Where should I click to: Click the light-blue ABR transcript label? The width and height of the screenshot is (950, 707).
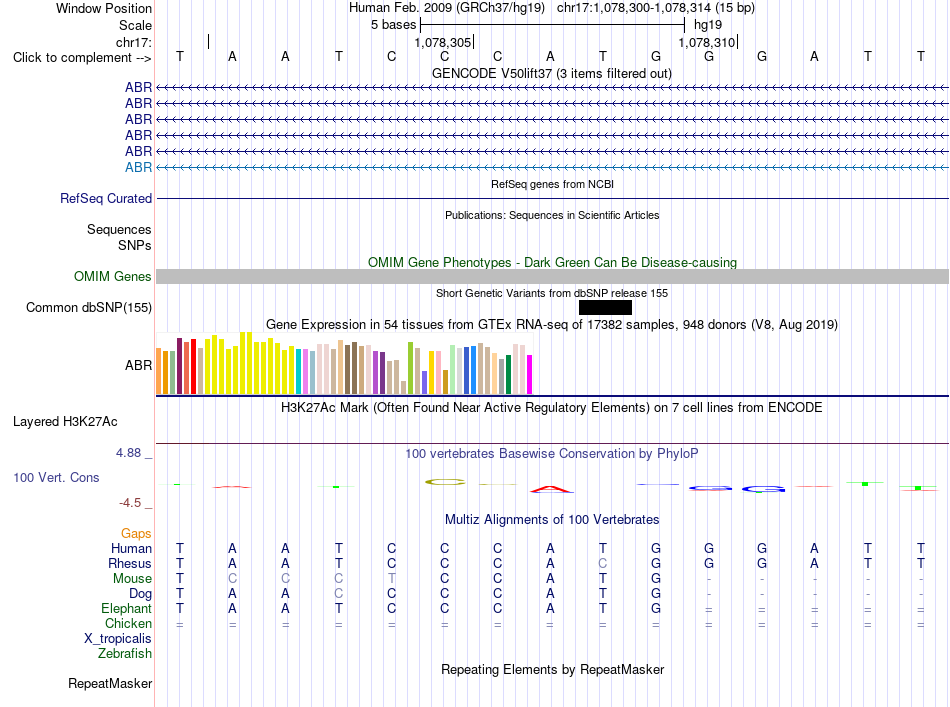[138, 167]
